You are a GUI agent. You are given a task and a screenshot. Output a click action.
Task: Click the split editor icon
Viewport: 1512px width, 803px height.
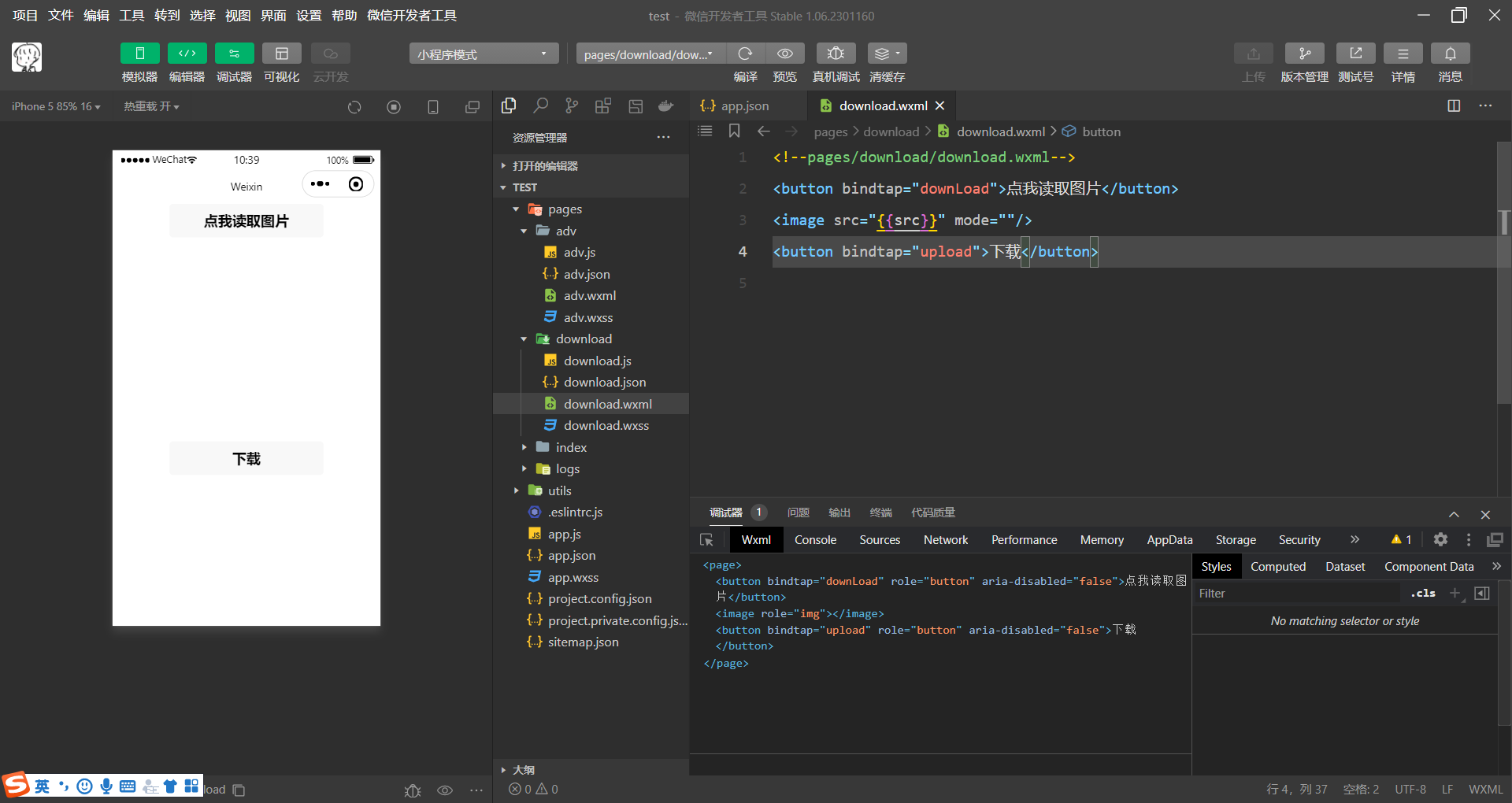1454,105
